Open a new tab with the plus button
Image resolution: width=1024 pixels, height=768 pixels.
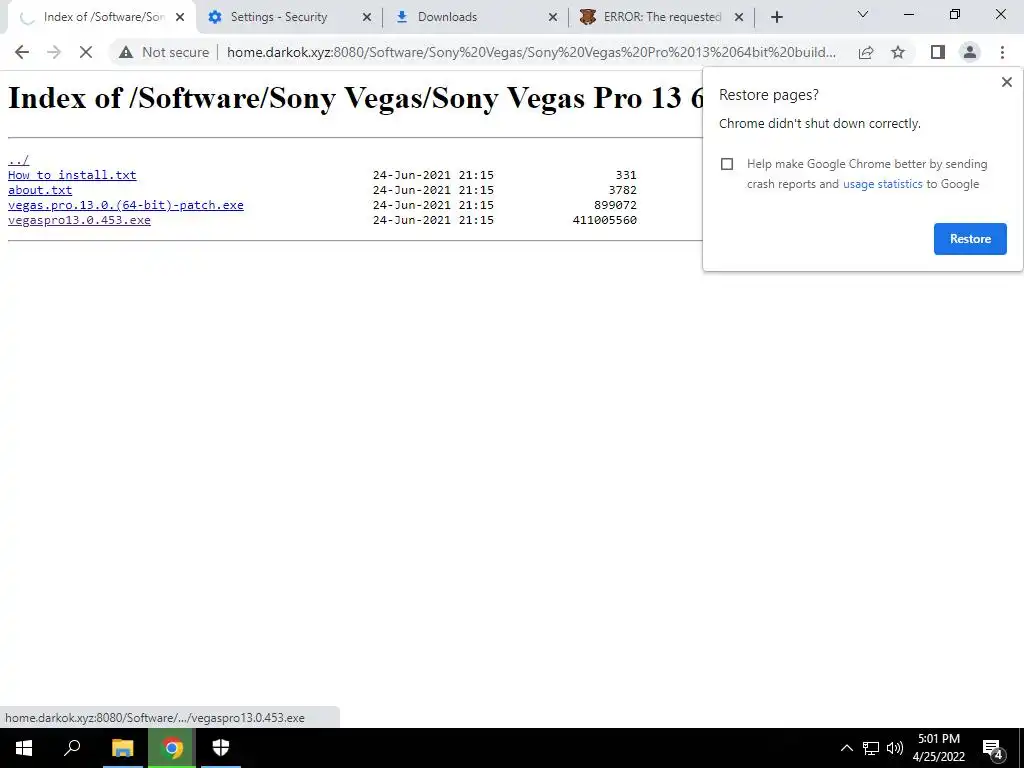(776, 17)
